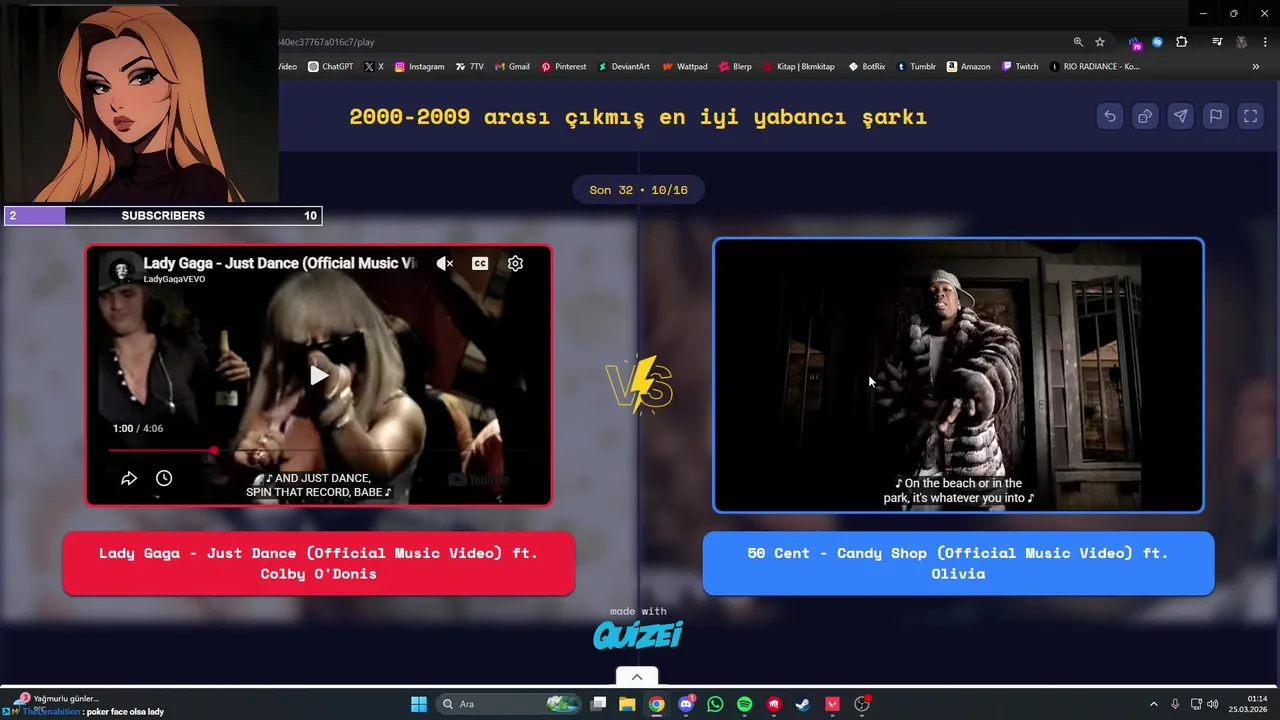Click the flag report icon
1280x720 pixels.
(x=1215, y=116)
